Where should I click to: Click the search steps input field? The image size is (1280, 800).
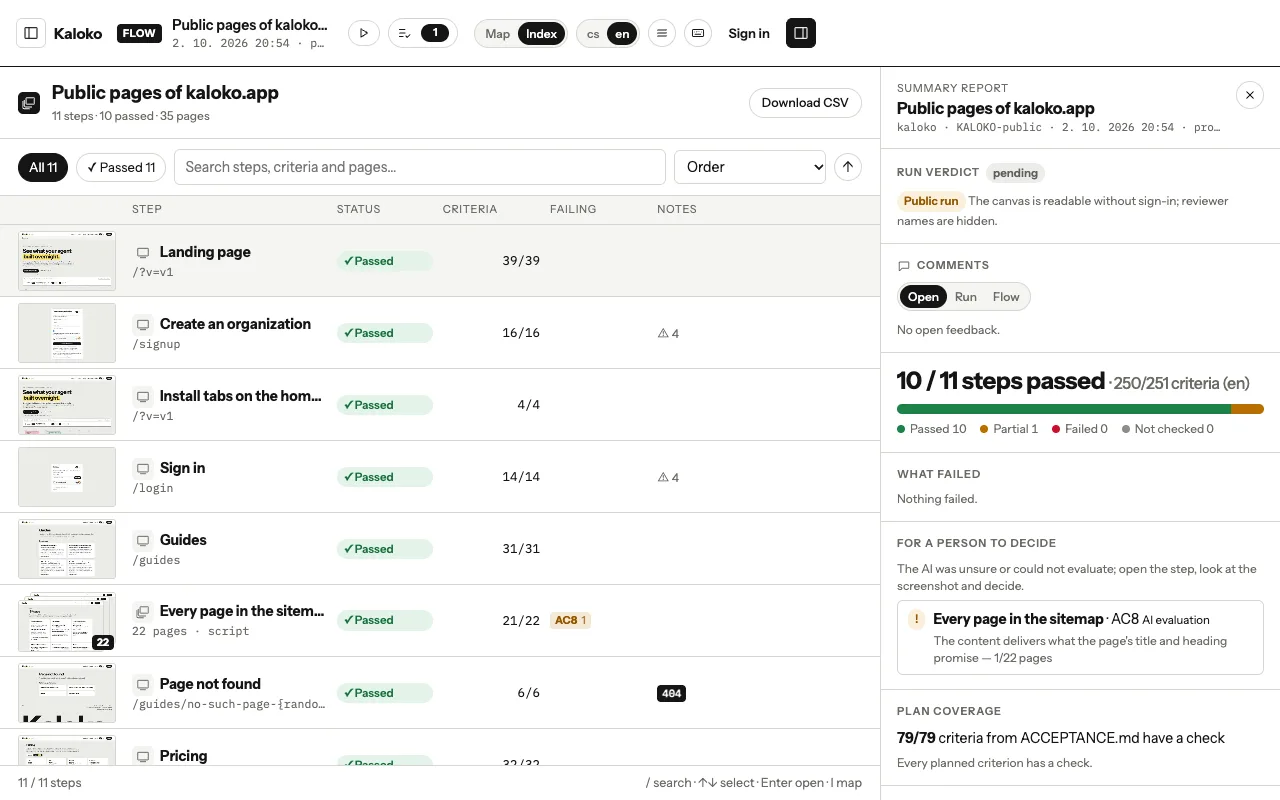(x=420, y=167)
